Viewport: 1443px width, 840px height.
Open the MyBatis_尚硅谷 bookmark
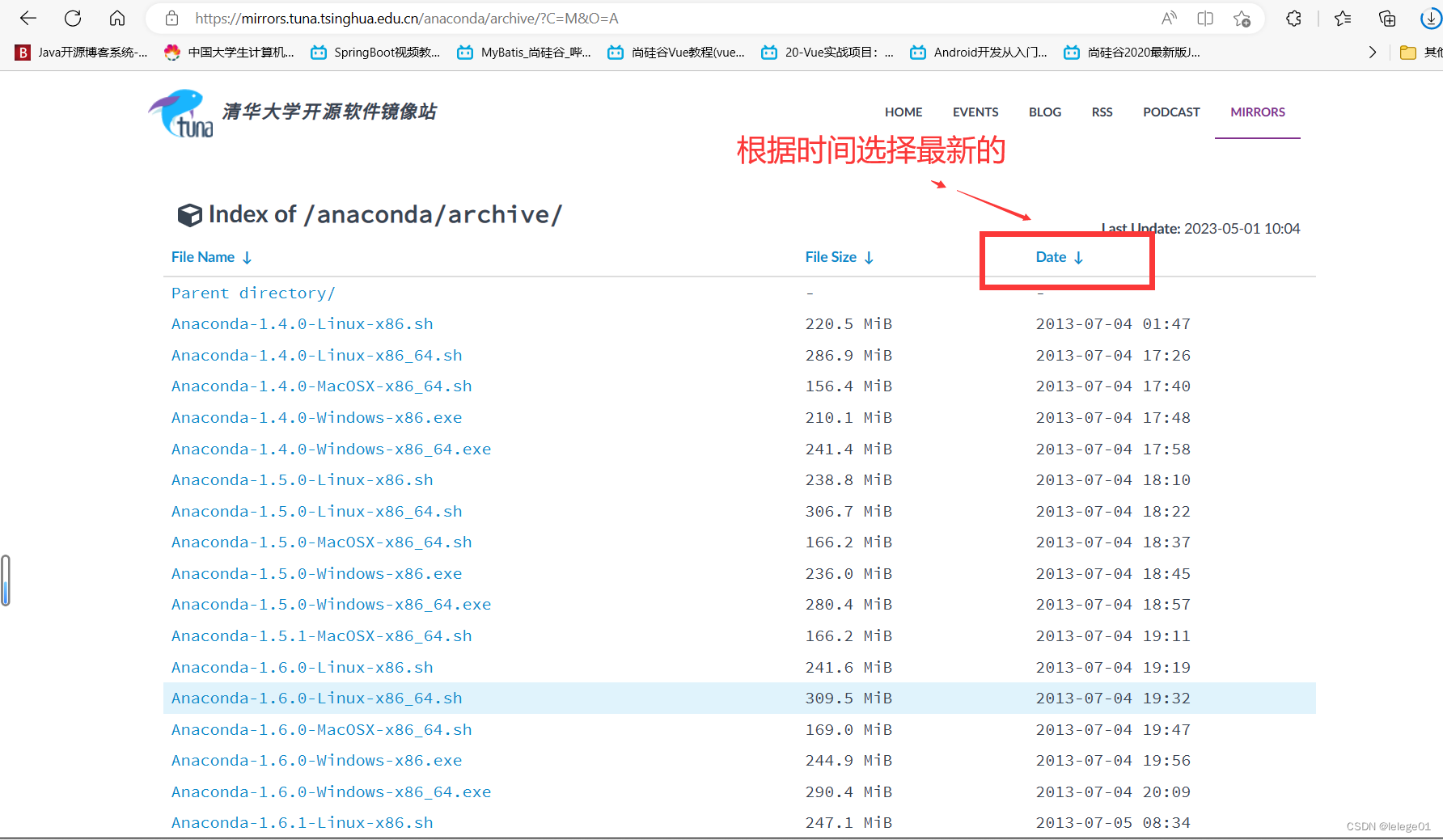click(524, 53)
